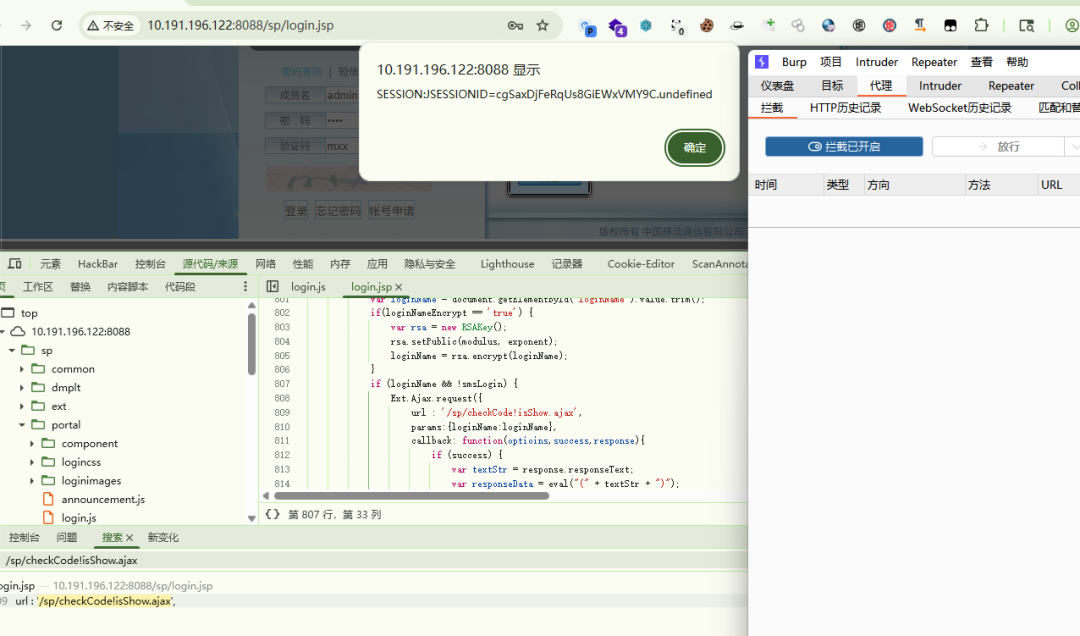Expand the 10.191.196.122:8088 tree node
1080x636 pixels.
(3, 331)
